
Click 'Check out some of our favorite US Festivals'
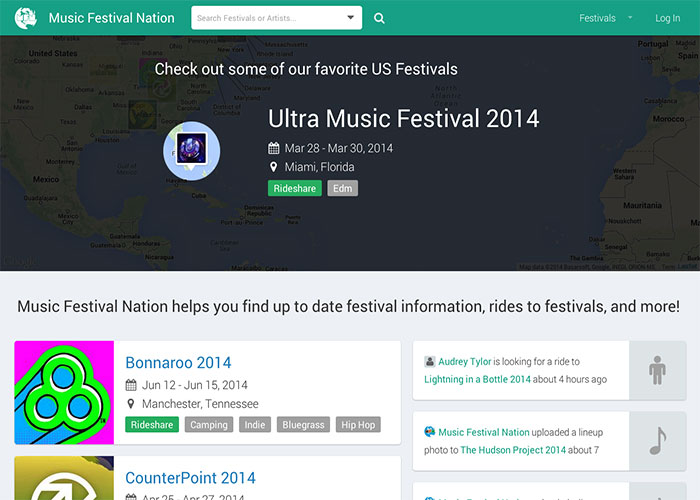tap(306, 69)
